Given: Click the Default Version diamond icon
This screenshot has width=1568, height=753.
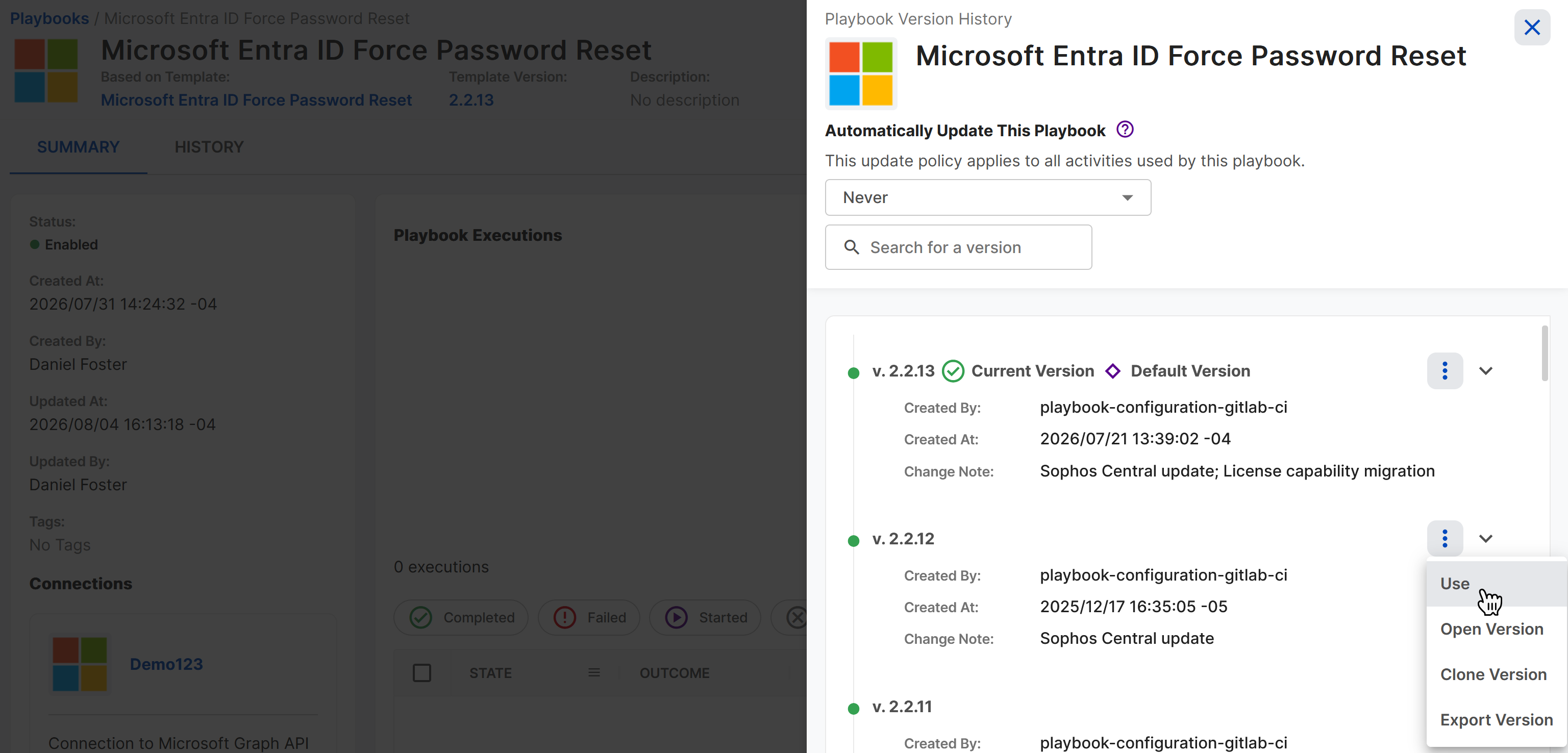Looking at the screenshot, I should [x=1113, y=371].
